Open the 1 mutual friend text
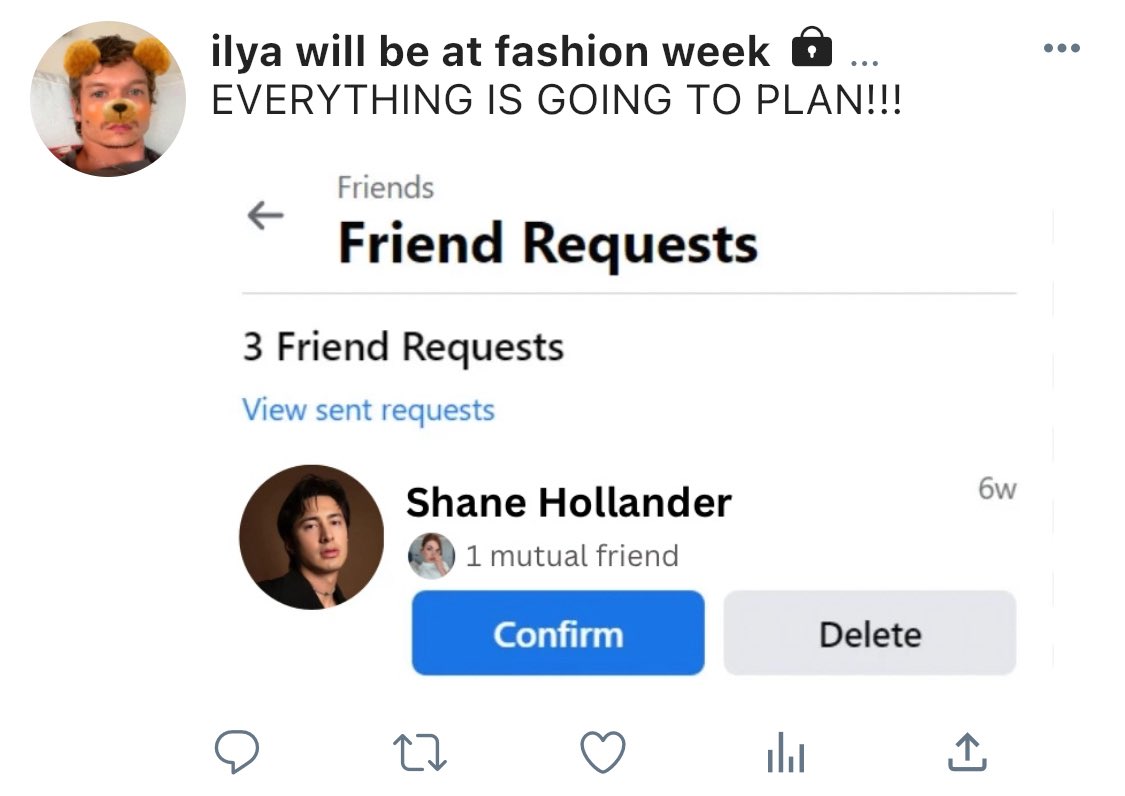The height and width of the screenshot is (796, 1125). pyautogui.click(x=572, y=556)
